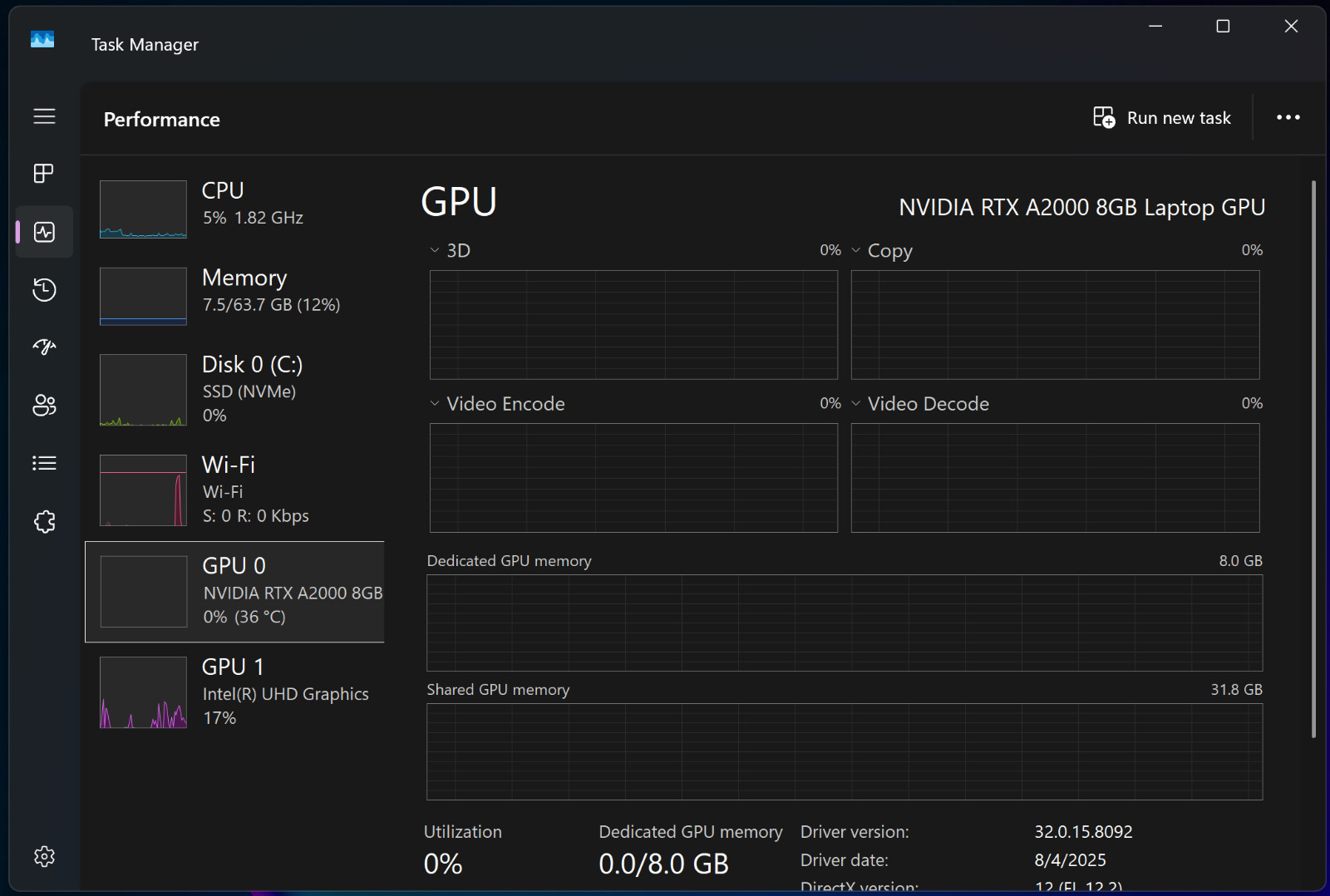Select GPU 1 Intel UHD Graphics
The image size is (1330, 896).
click(235, 693)
